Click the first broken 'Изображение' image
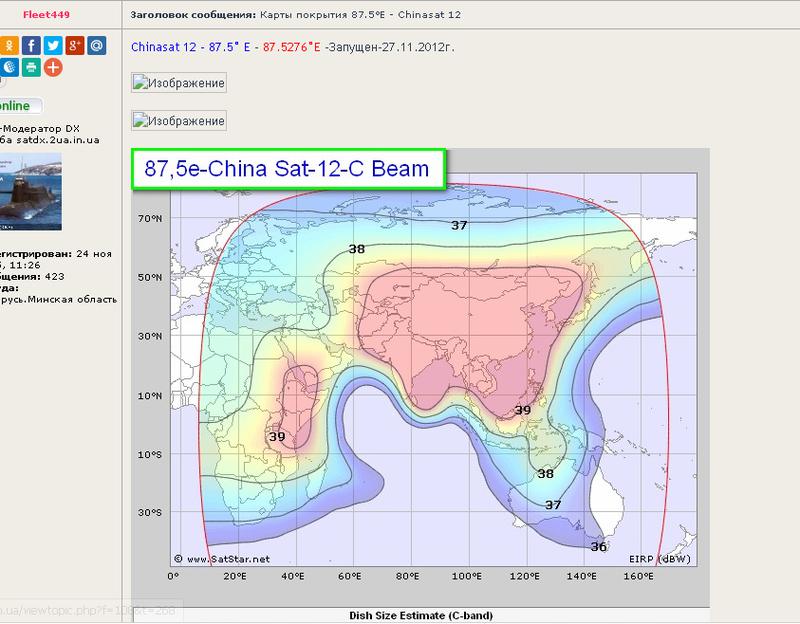 click(x=179, y=83)
